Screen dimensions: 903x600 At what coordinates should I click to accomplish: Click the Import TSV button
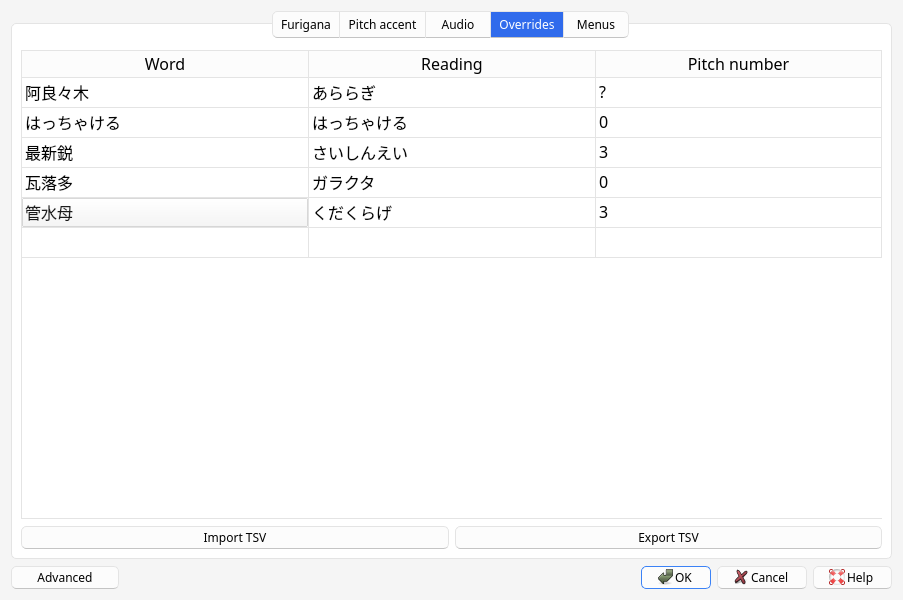[234, 537]
